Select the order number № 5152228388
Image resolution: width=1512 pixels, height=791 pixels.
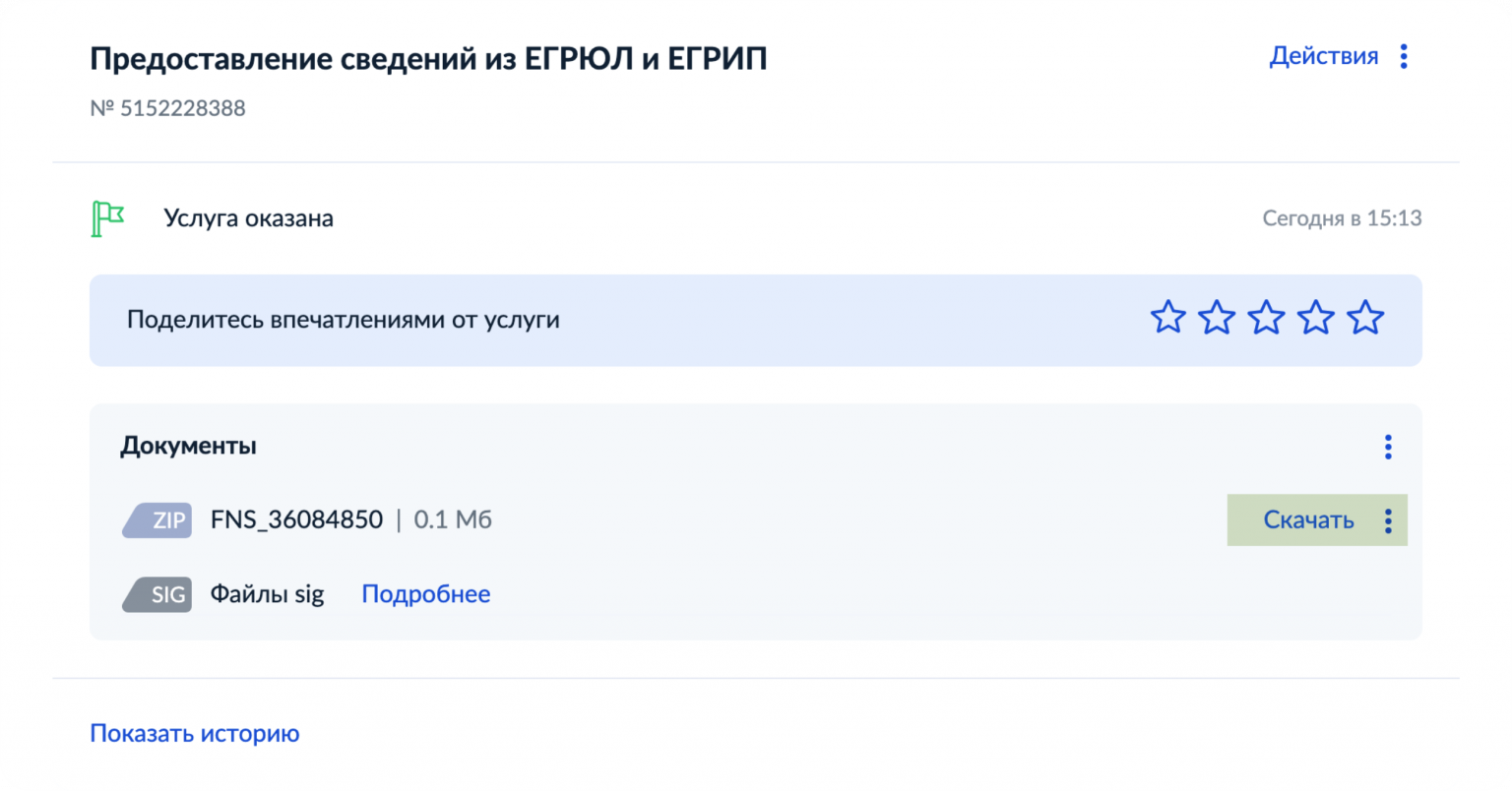(168, 108)
